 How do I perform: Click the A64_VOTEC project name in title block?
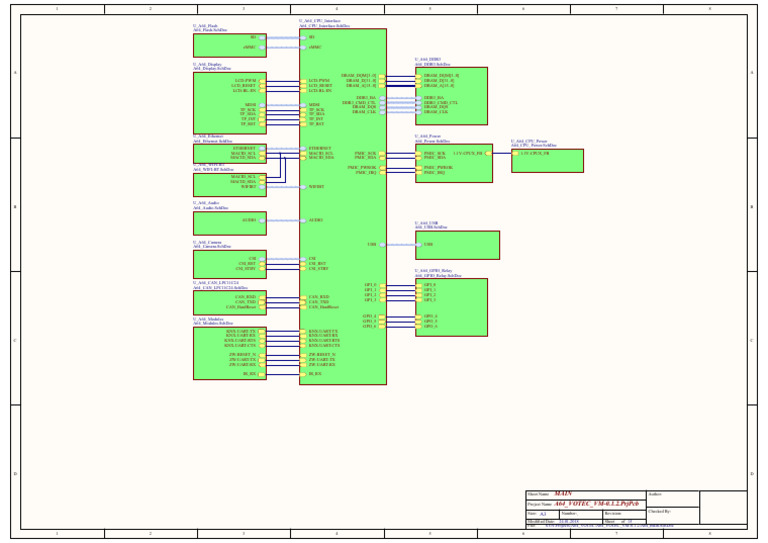tap(596, 504)
